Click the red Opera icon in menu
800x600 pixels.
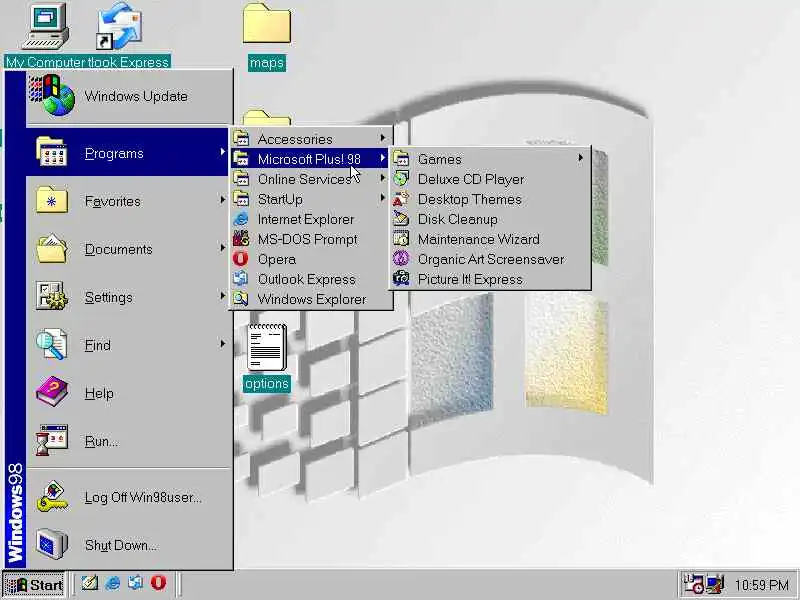pos(241,259)
